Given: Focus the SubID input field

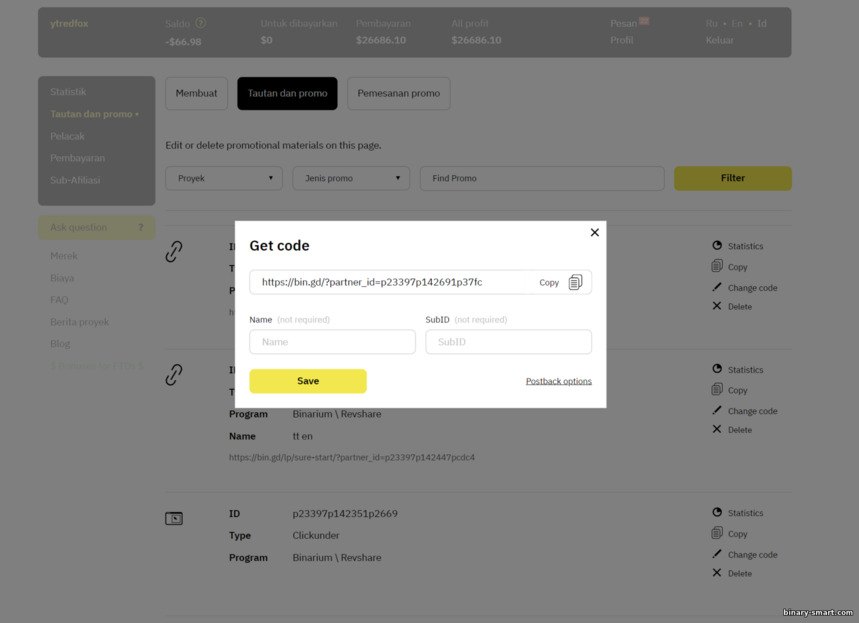Looking at the screenshot, I should (508, 342).
